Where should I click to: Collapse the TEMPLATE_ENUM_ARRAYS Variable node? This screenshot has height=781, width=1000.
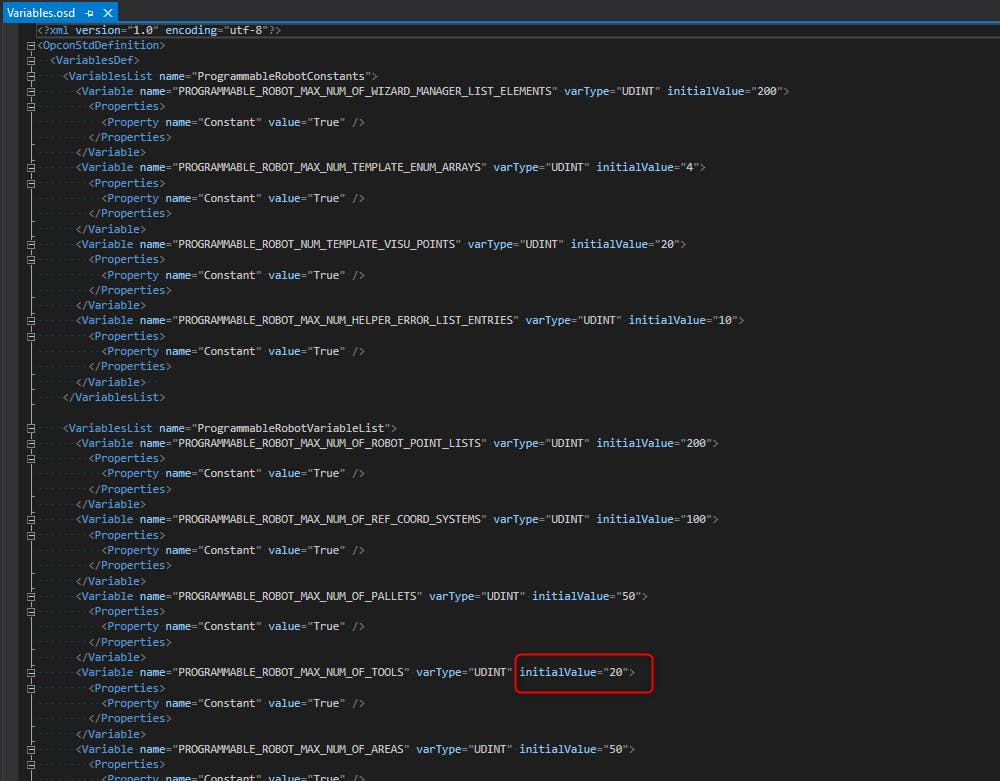33,168
